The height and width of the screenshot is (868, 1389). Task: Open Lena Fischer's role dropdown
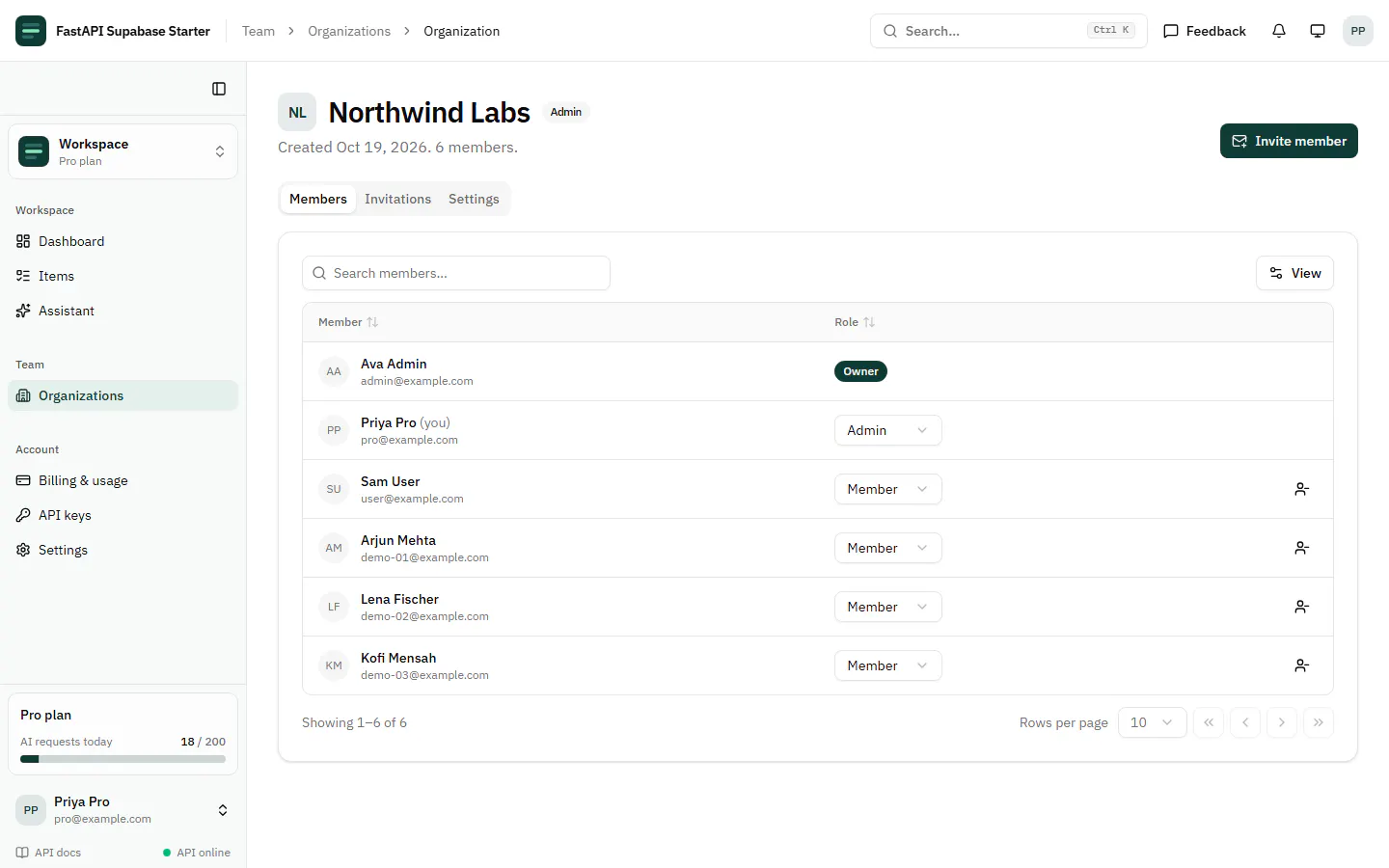(x=887, y=607)
